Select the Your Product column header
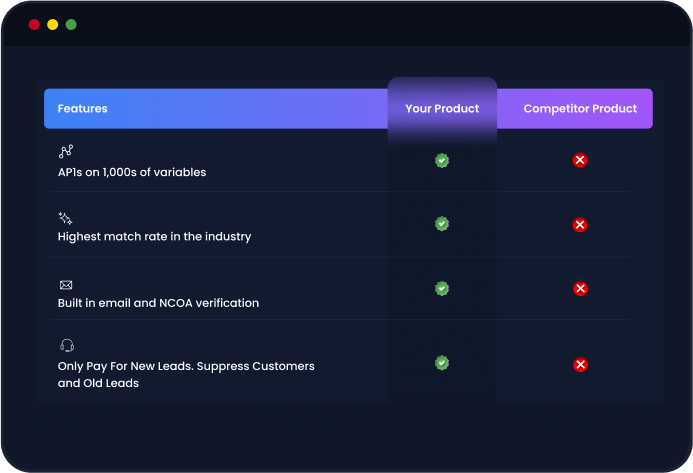The image size is (693, 473). (442, 108)
